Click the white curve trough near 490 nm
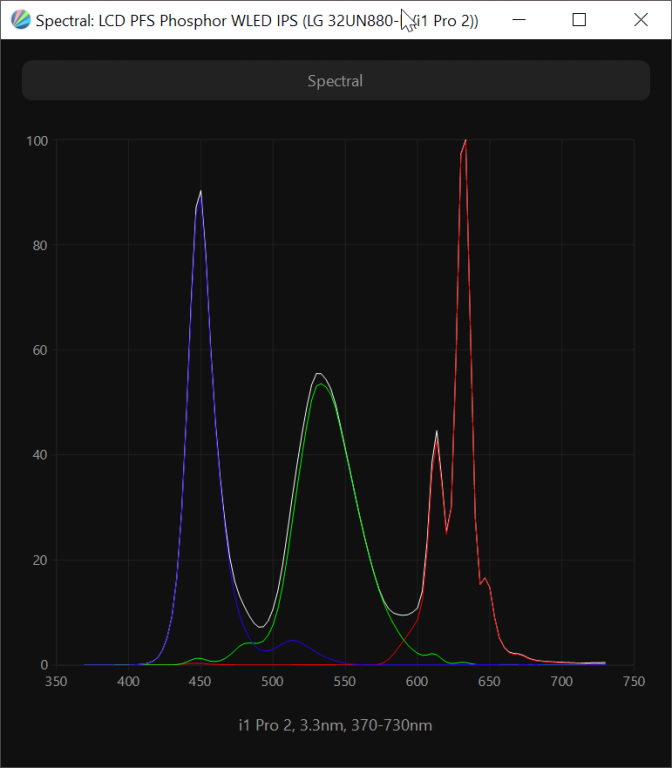The image size is (672, 768). coord(260,627)
